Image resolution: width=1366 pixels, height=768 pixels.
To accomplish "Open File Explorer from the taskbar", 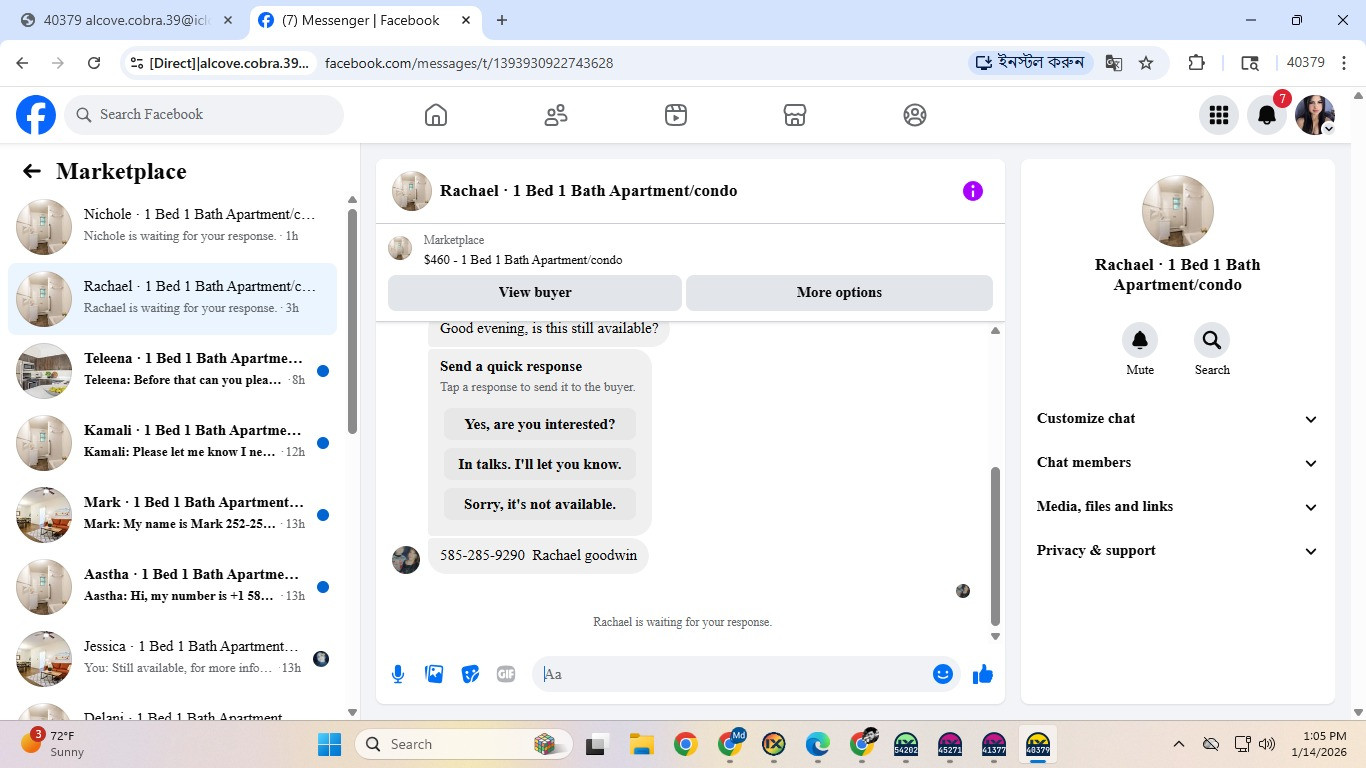I will coord(641,744).
